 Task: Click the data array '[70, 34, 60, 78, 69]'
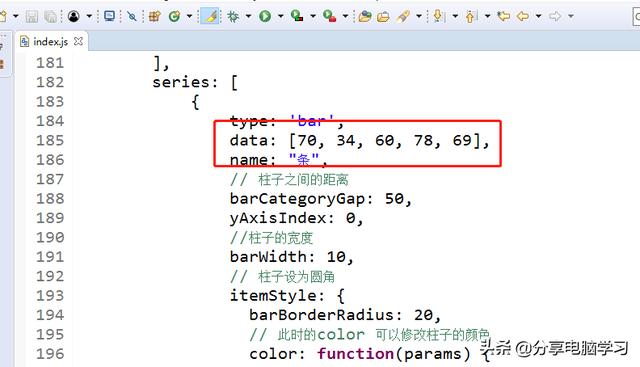click(x=386, y=141)
